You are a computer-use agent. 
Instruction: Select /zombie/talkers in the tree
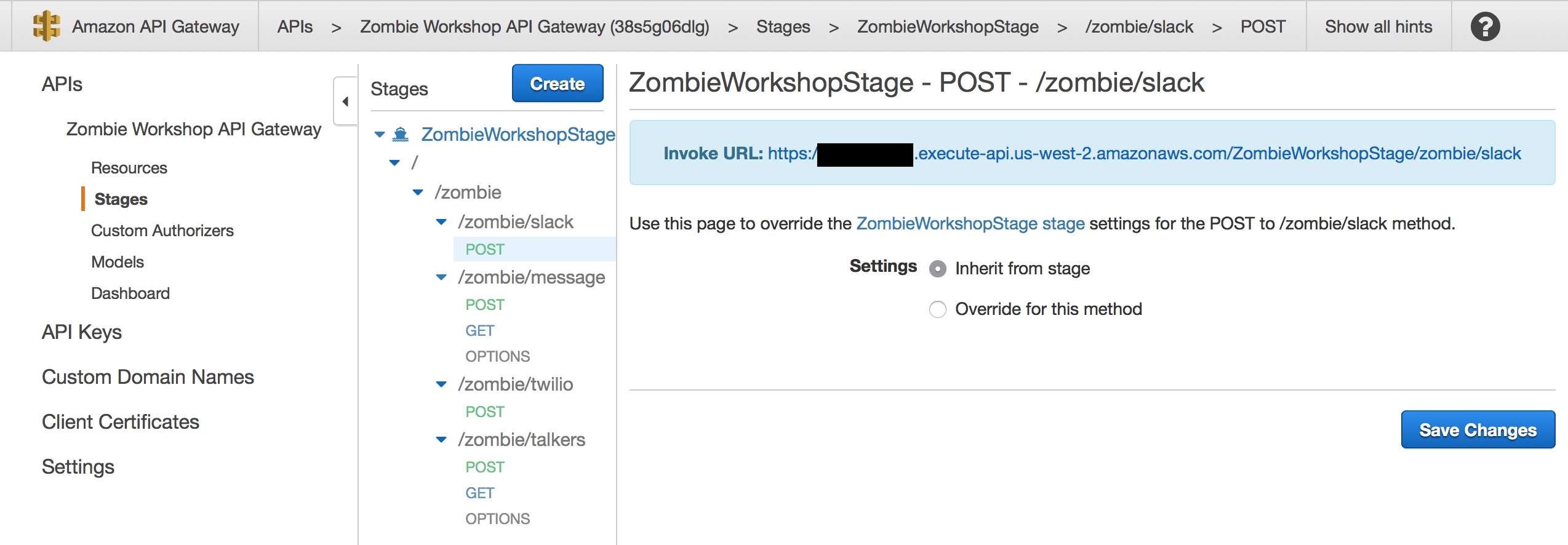[x=522, y=440]
